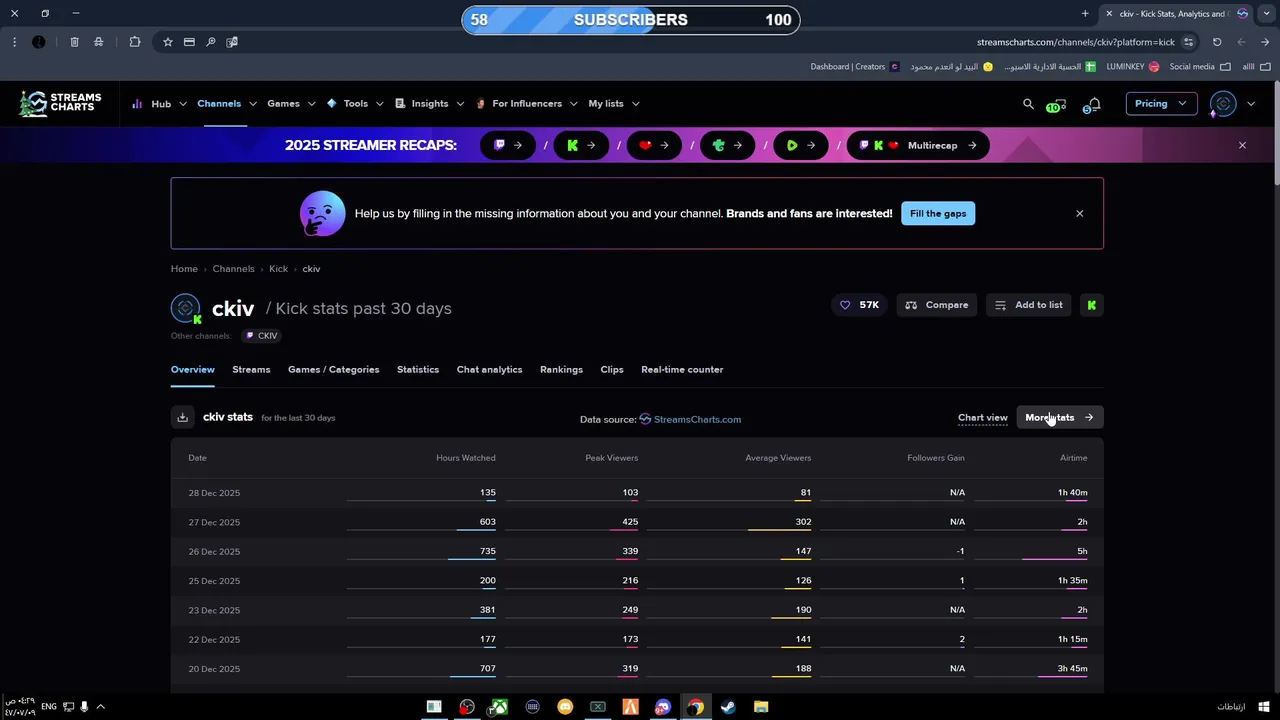
Task: Expand the Hub menu
Action: (160, 104)
